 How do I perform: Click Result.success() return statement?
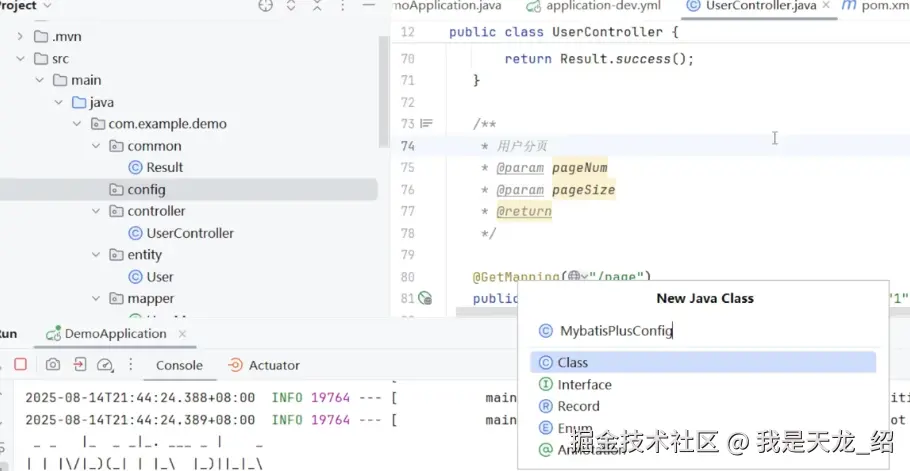click(599, 59)
